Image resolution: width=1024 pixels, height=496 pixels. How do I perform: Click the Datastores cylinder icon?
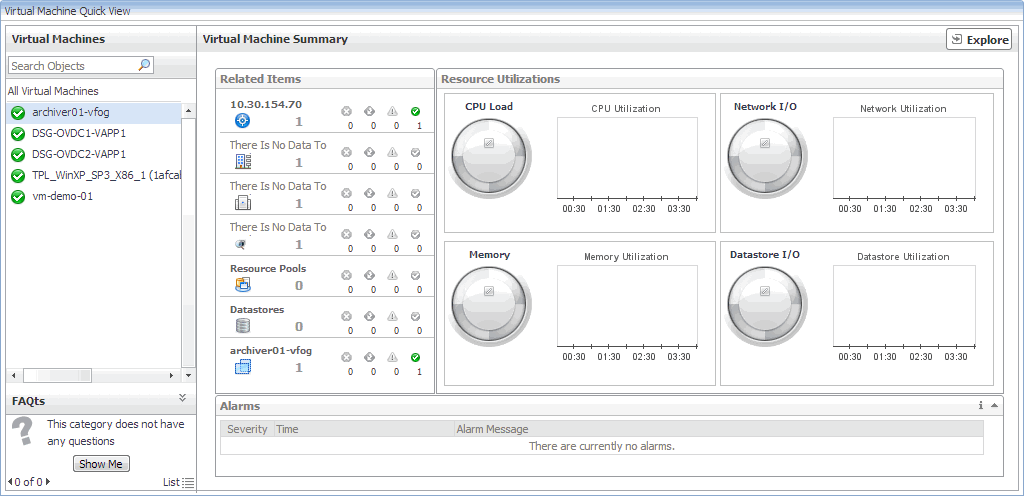point(242,326)
